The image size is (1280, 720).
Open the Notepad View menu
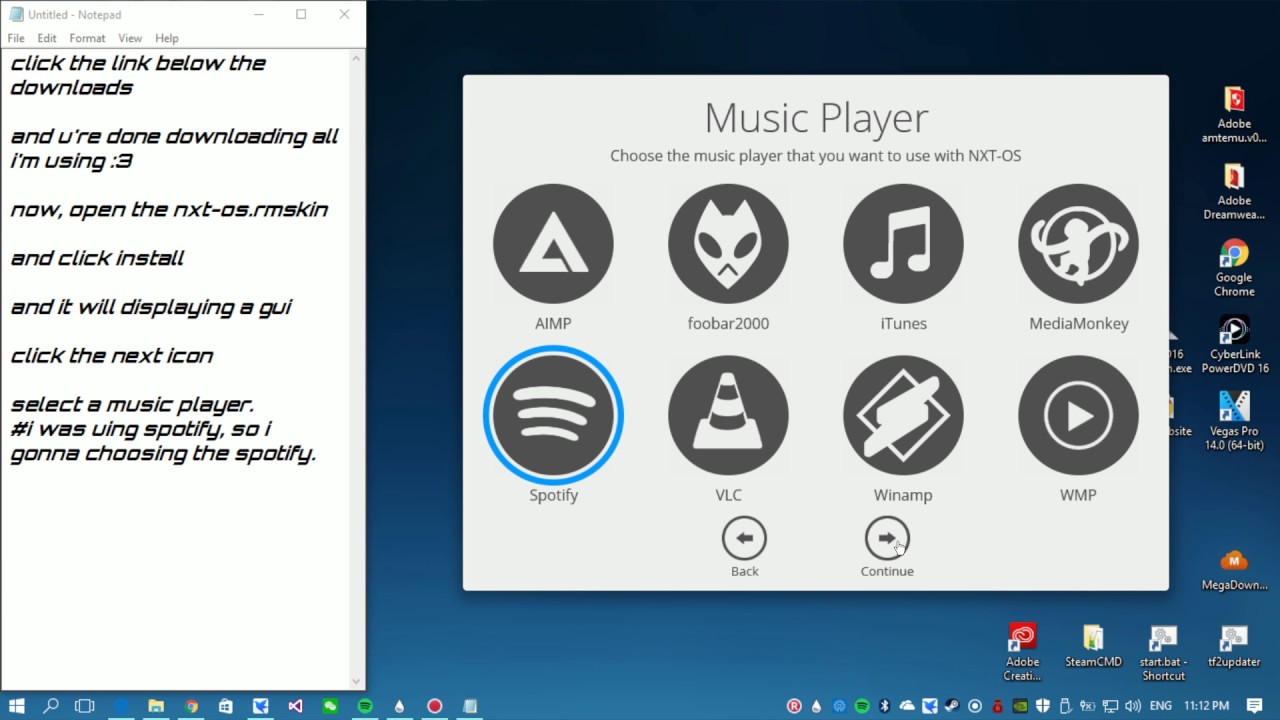coord(130,38)
